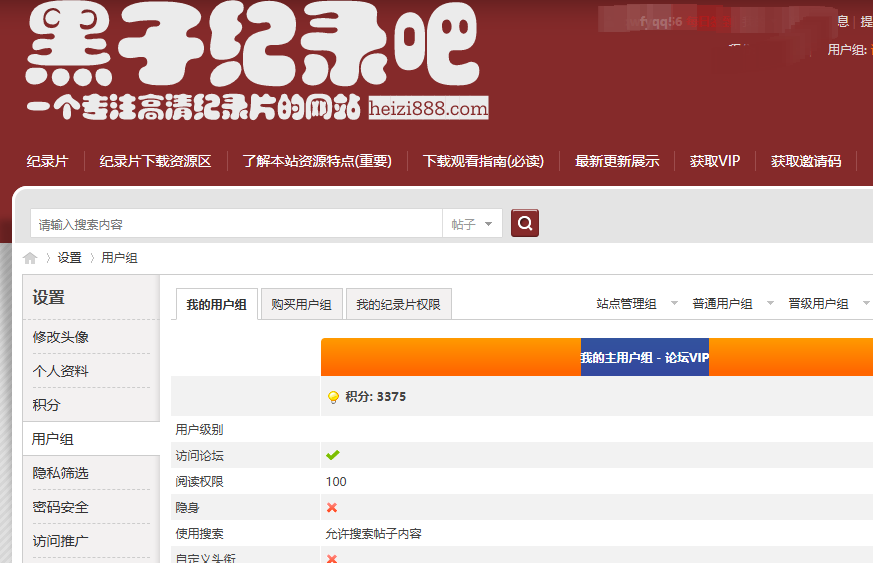Screen dimensions: 873x563
Task: Click the 隐身 row label
Action: 187,508
